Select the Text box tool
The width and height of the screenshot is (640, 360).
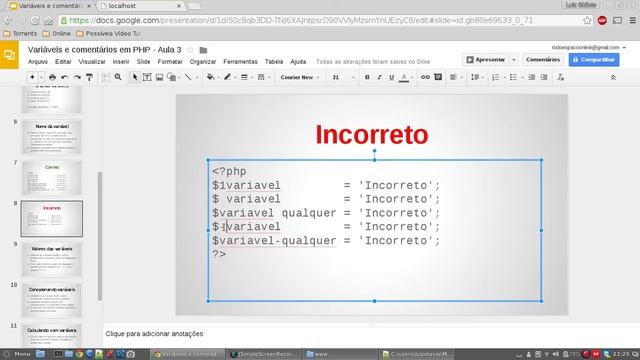click(147, 77)
